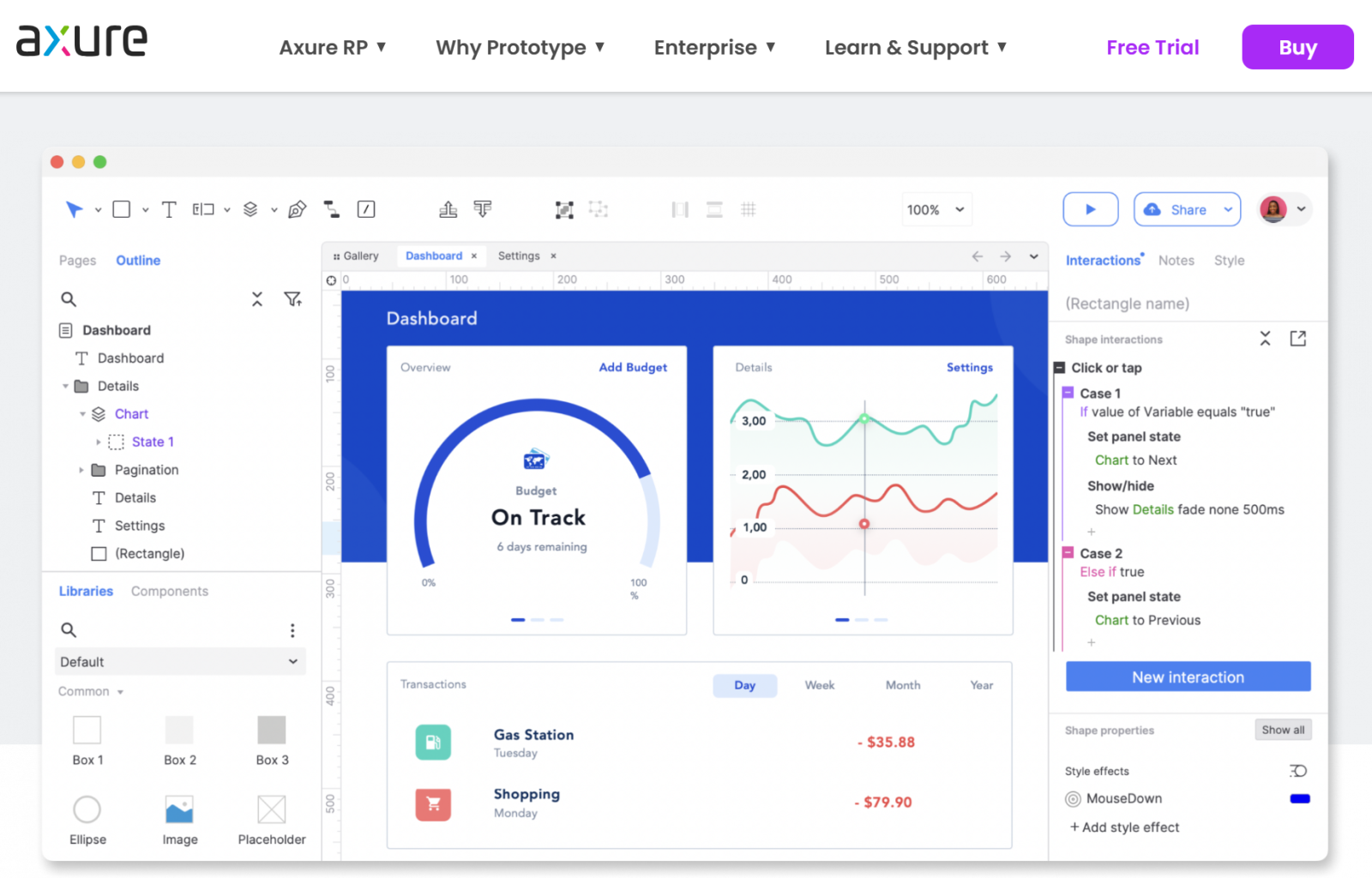Image resolution: width=1372 pixels, height=878 pixels.
Task: Collapse all shape interactions
Action: [1265, 339]
